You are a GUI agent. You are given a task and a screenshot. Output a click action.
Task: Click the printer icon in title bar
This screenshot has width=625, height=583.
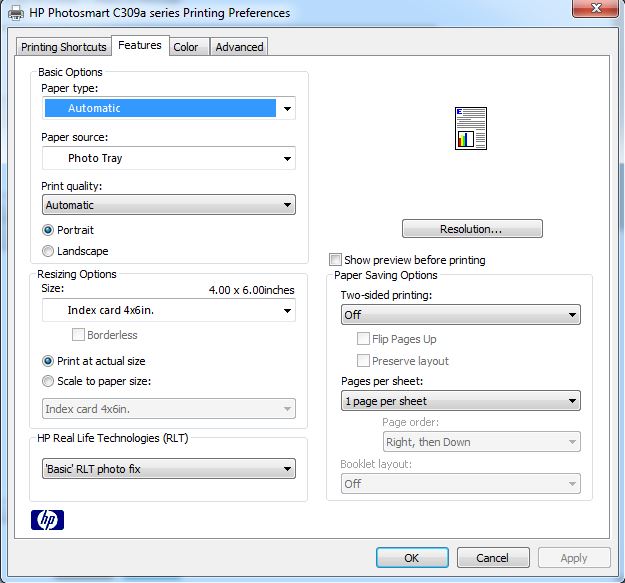point(16,13)
